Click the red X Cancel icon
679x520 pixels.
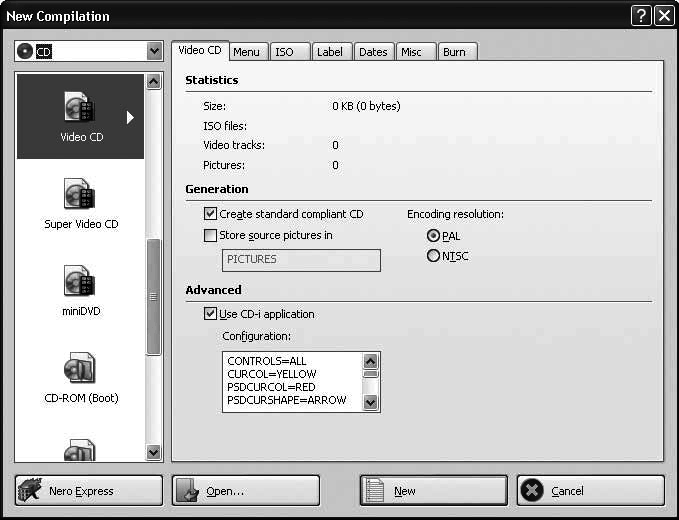pos(533,491)
